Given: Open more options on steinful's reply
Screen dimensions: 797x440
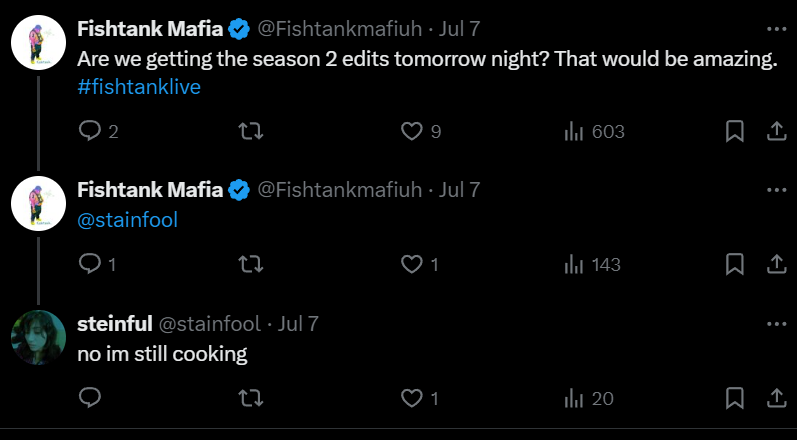Looking at the screenshot, I should [x=776, y=324].
